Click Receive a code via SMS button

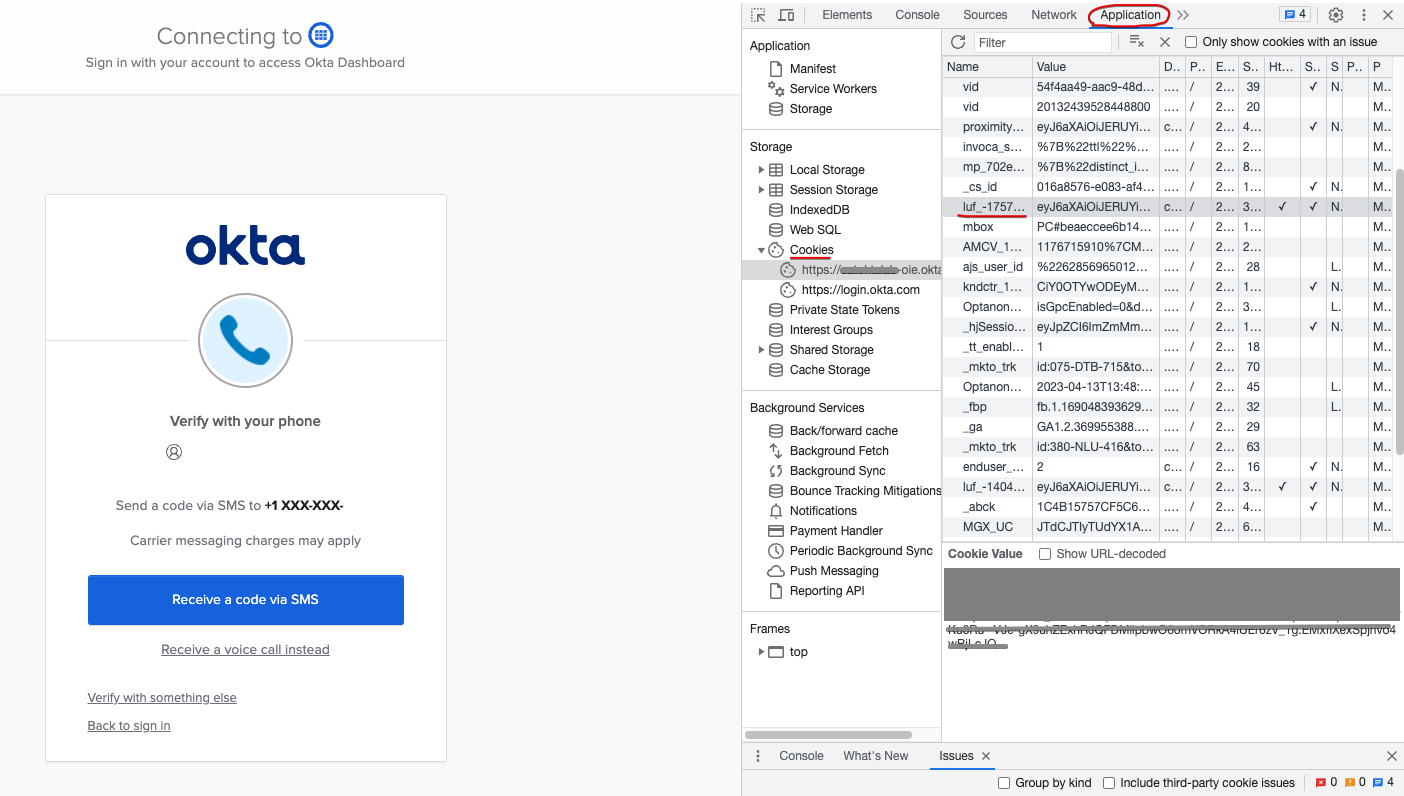(245, 600)
